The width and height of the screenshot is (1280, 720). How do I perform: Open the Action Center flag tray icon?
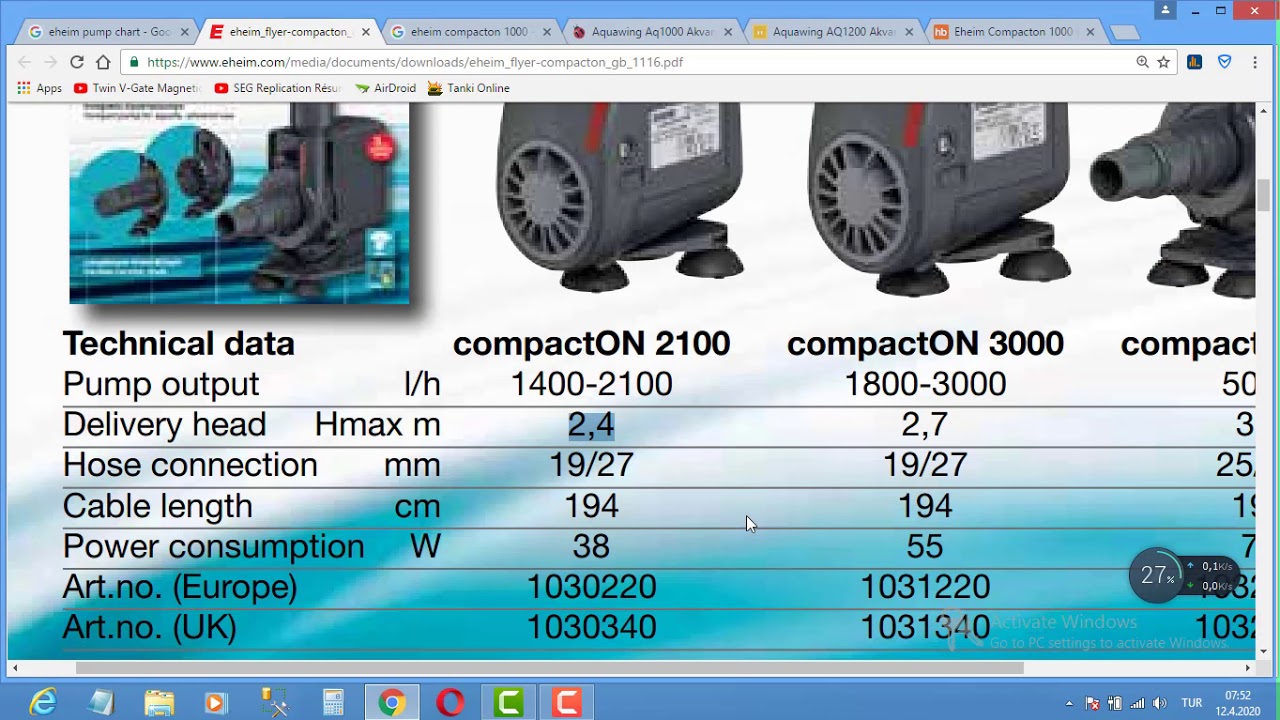[1092, 703]
